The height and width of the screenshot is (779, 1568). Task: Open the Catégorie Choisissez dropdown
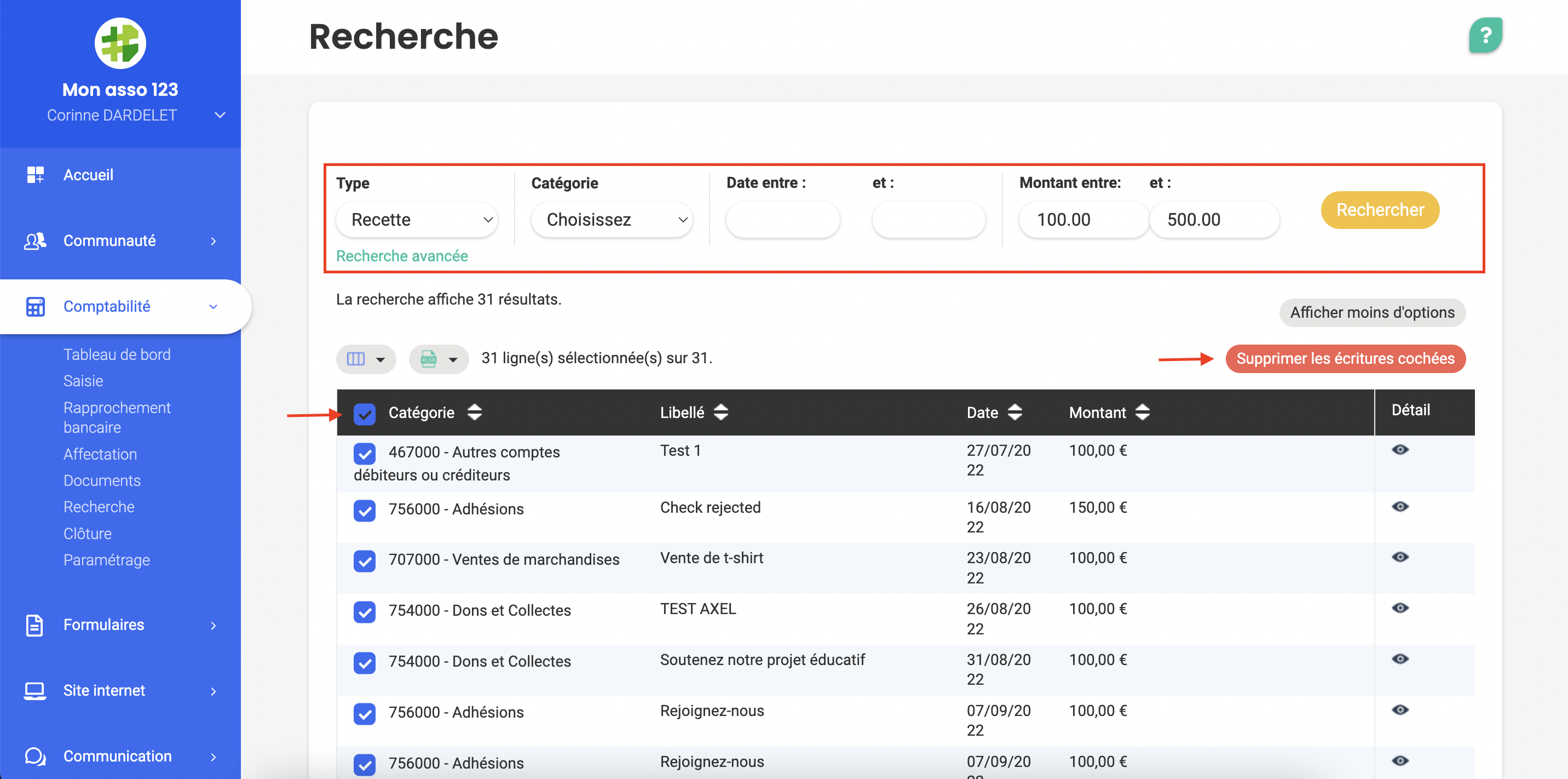[612, 219]
